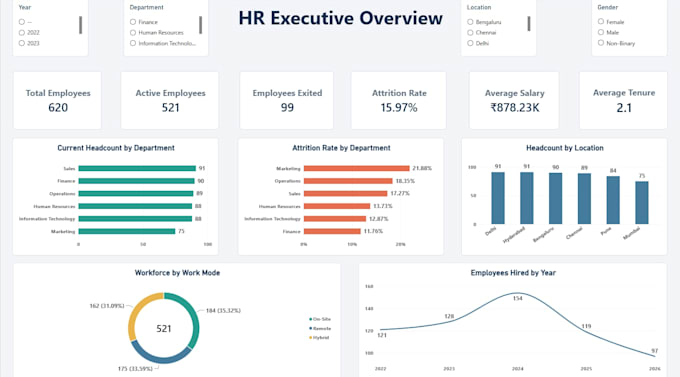The height and width of the screenshot is (377, 680).
Task: Click the 175 (33.59%) donut label
Action: (x=135, y=369)
